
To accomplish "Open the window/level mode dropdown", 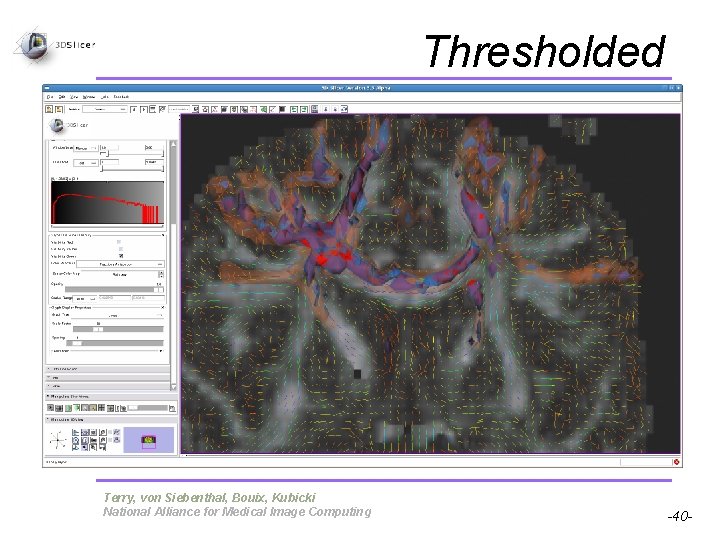I will tap(86, 148).
